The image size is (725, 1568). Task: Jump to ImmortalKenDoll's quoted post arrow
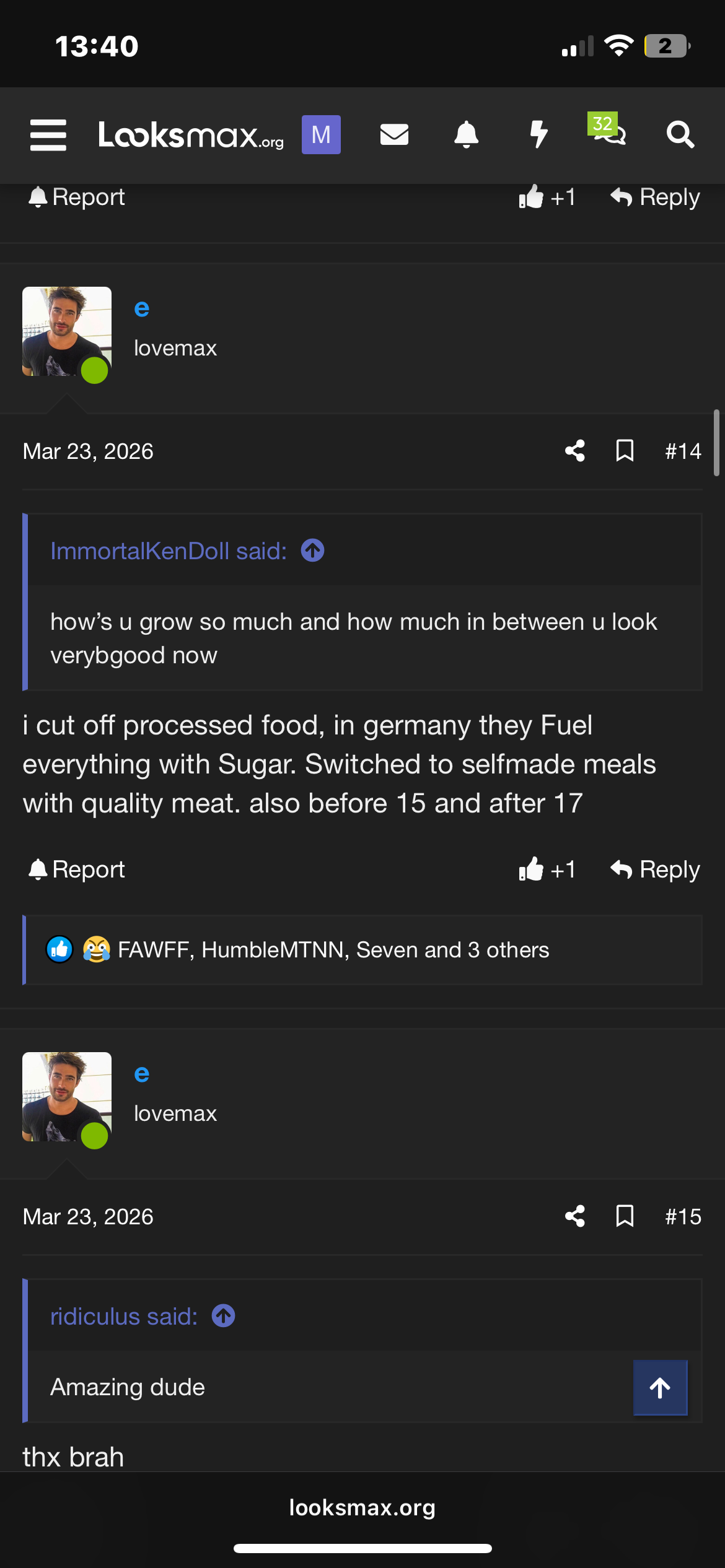[313, 551]
